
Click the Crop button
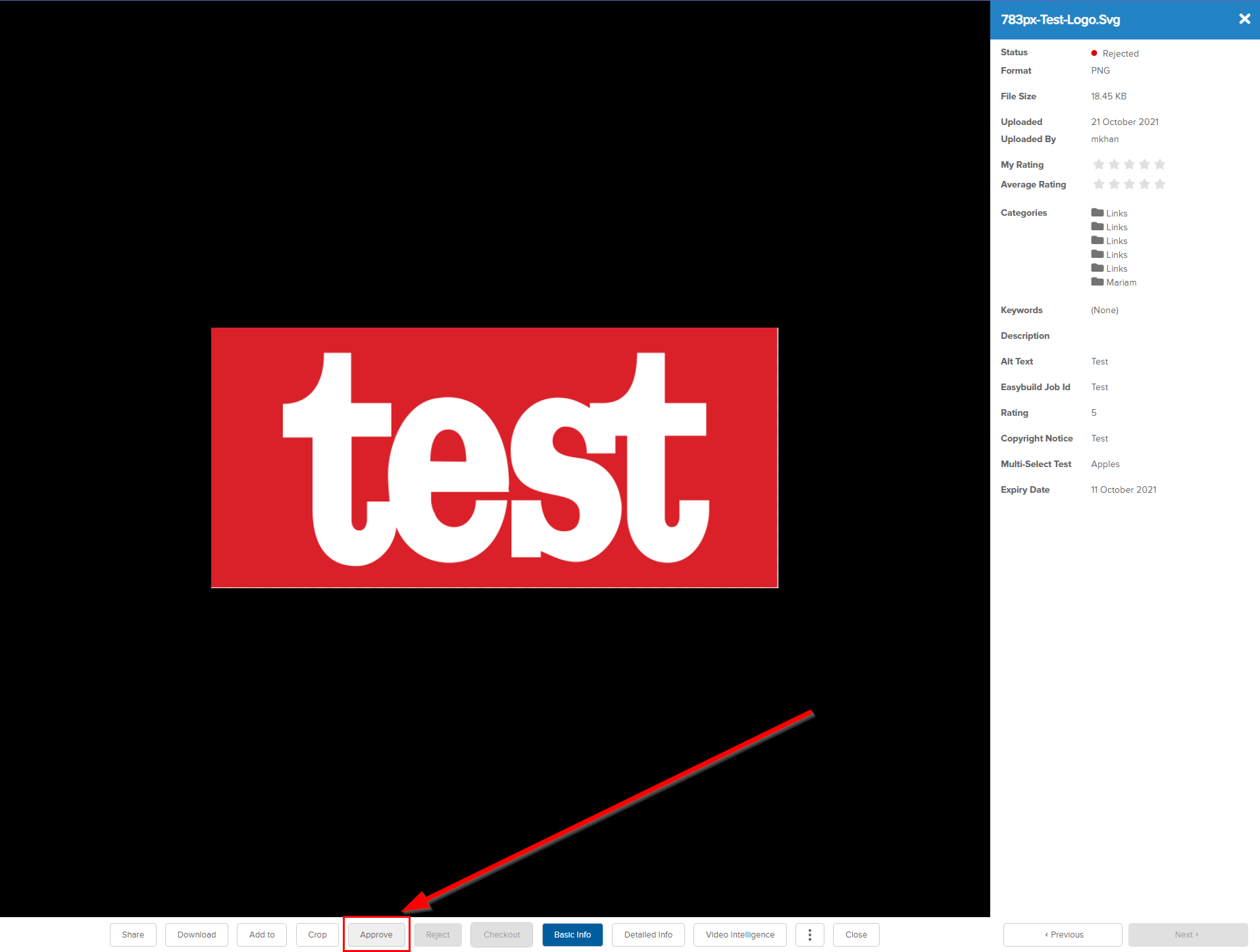click(317, 934)
